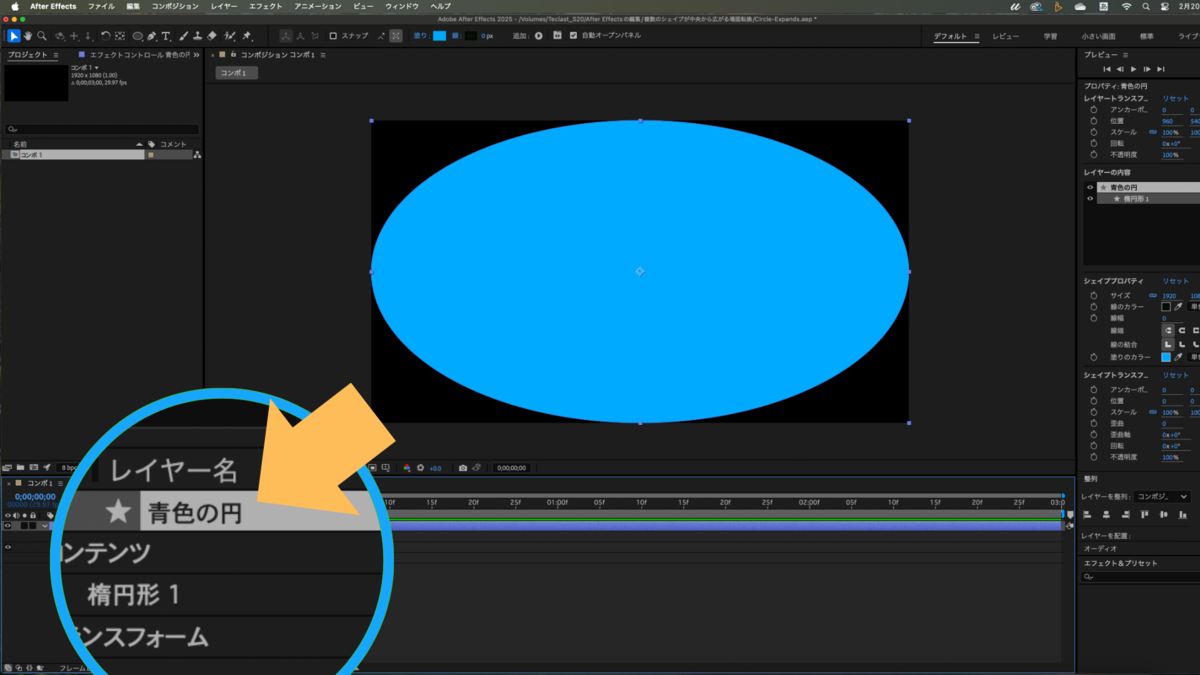Image resolution: width=1200 pixels, height=675 pixels.
Task: Open the ファイル menu
Action: 101,6
